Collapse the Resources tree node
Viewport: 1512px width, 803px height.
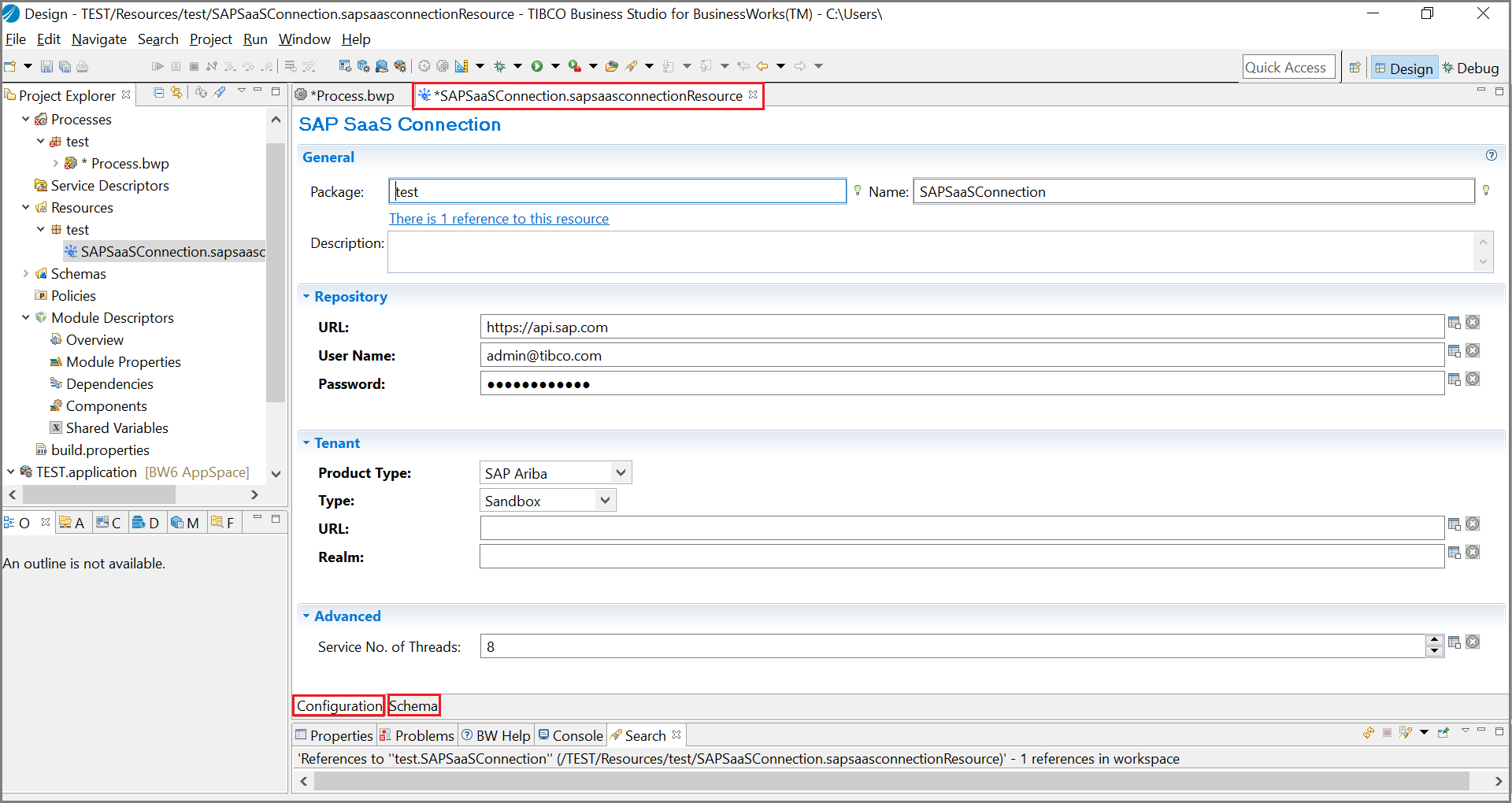(x=25, y=208)
